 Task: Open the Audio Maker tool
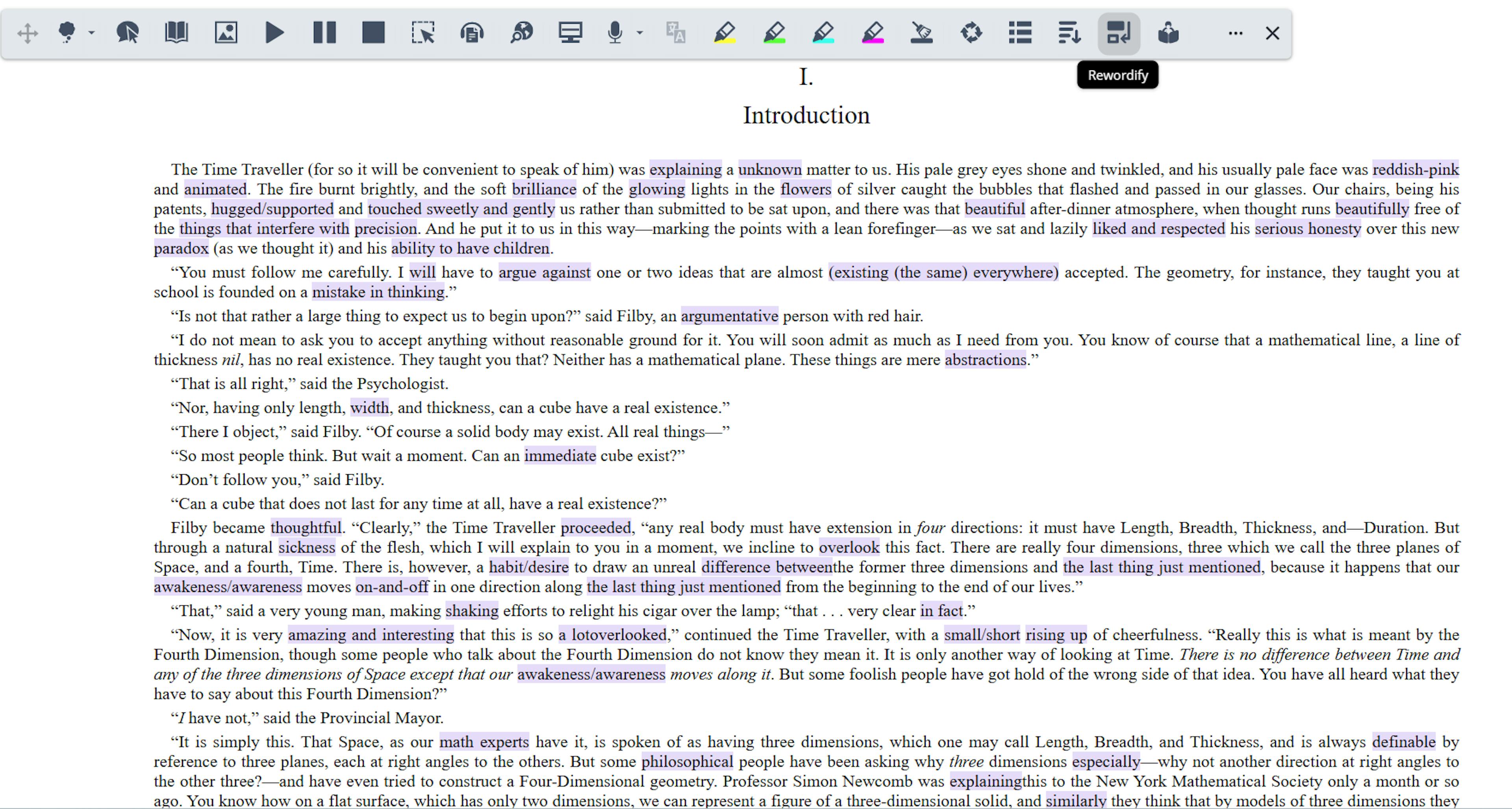[x=472, y=33]
